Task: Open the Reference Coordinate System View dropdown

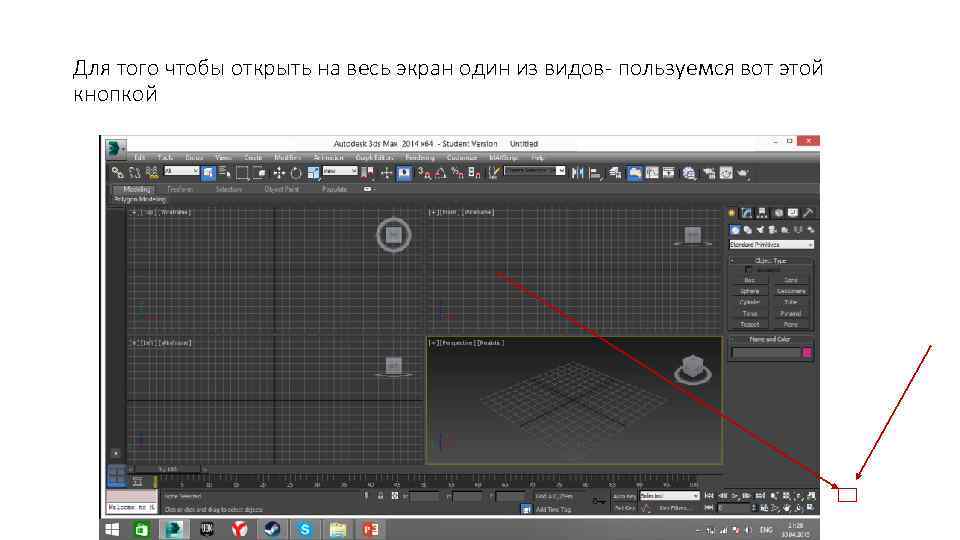Action: pyautogui.click(x=340, y=171)
